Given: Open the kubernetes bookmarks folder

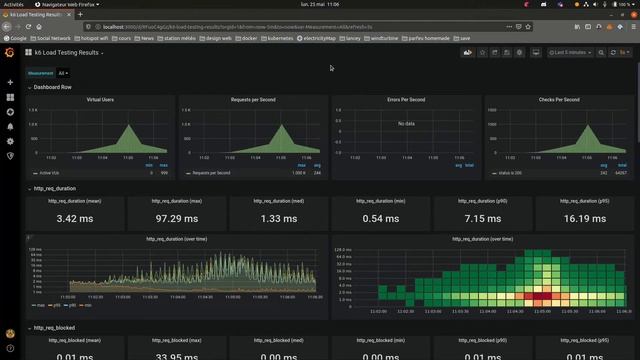Looking at the screenshot, I should tap(277, 38).
